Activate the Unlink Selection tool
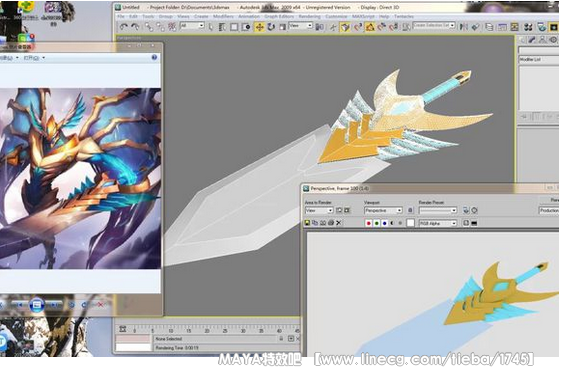The height and width of the screenshot is (376, 568). pyautogui.click(x=160, y=27)
